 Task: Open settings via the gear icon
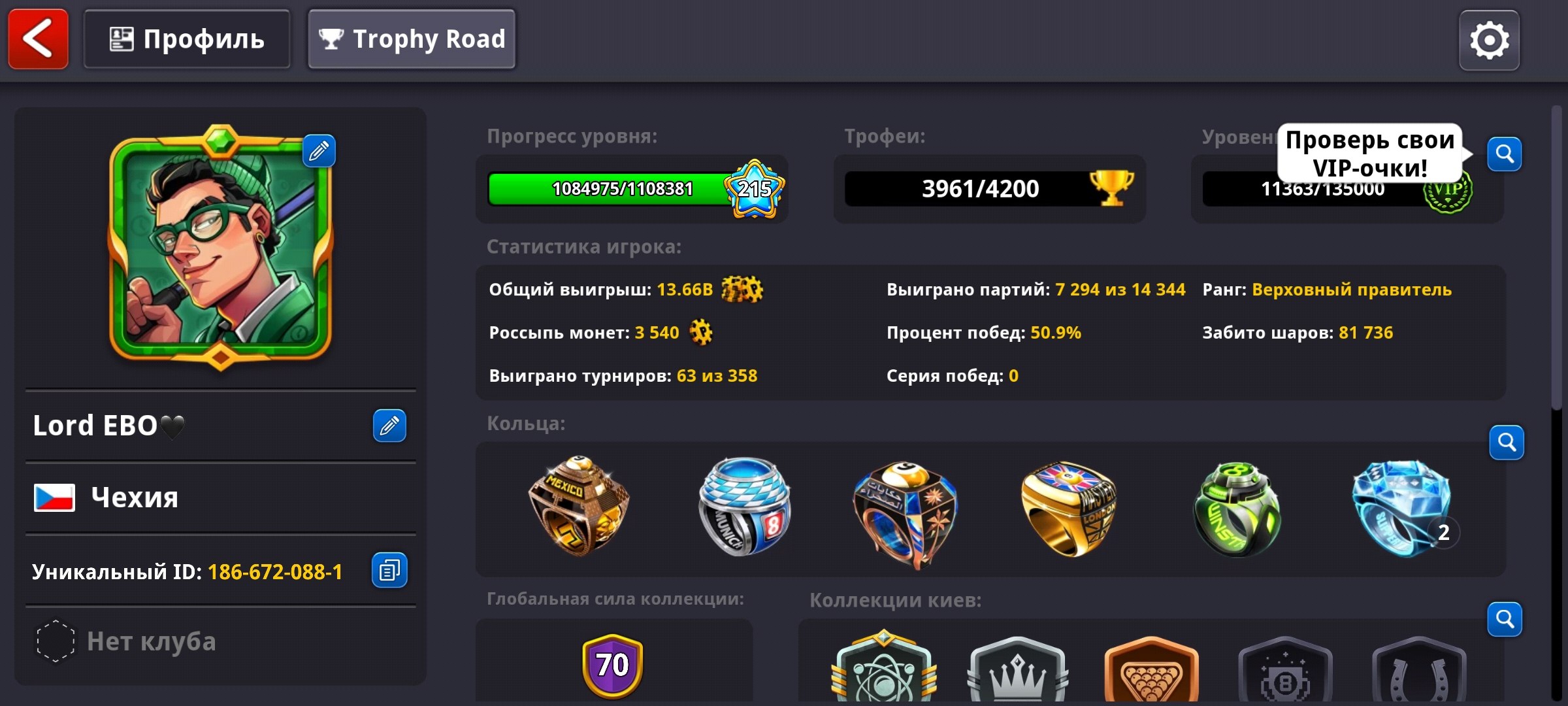point(1489,41)
